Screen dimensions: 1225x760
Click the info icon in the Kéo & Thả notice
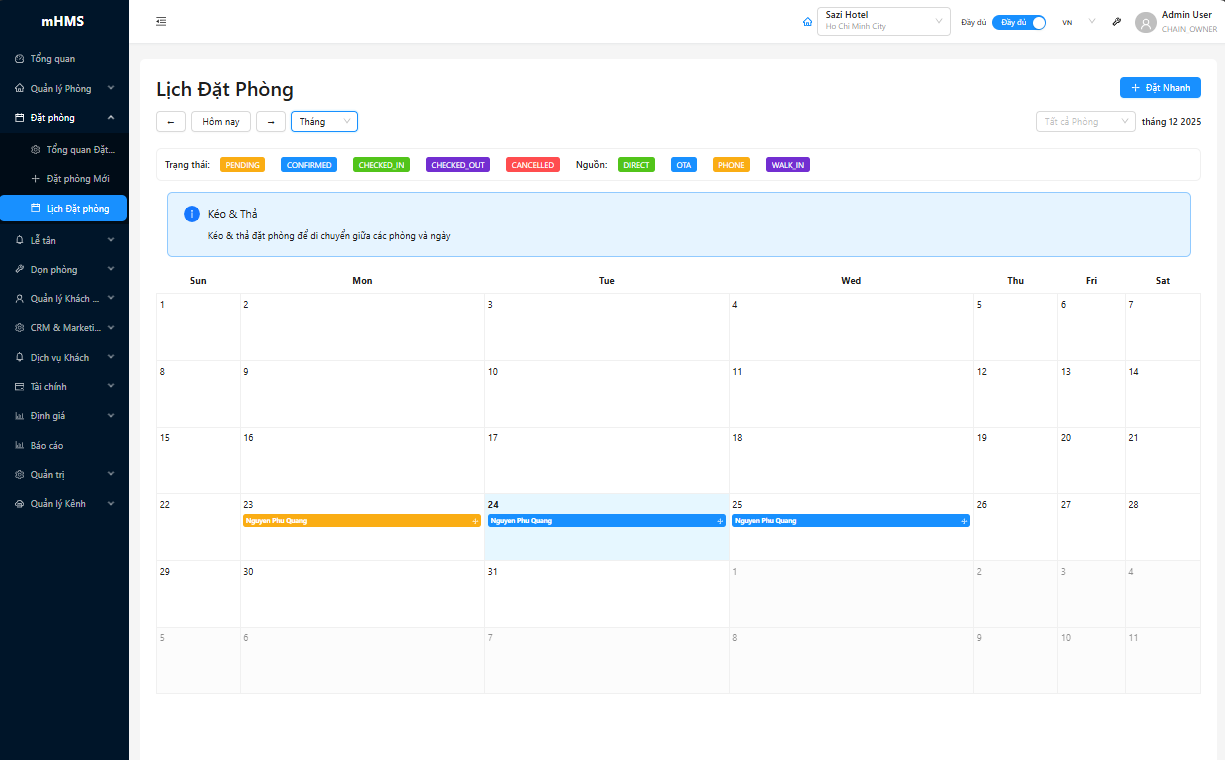[192, 214]
